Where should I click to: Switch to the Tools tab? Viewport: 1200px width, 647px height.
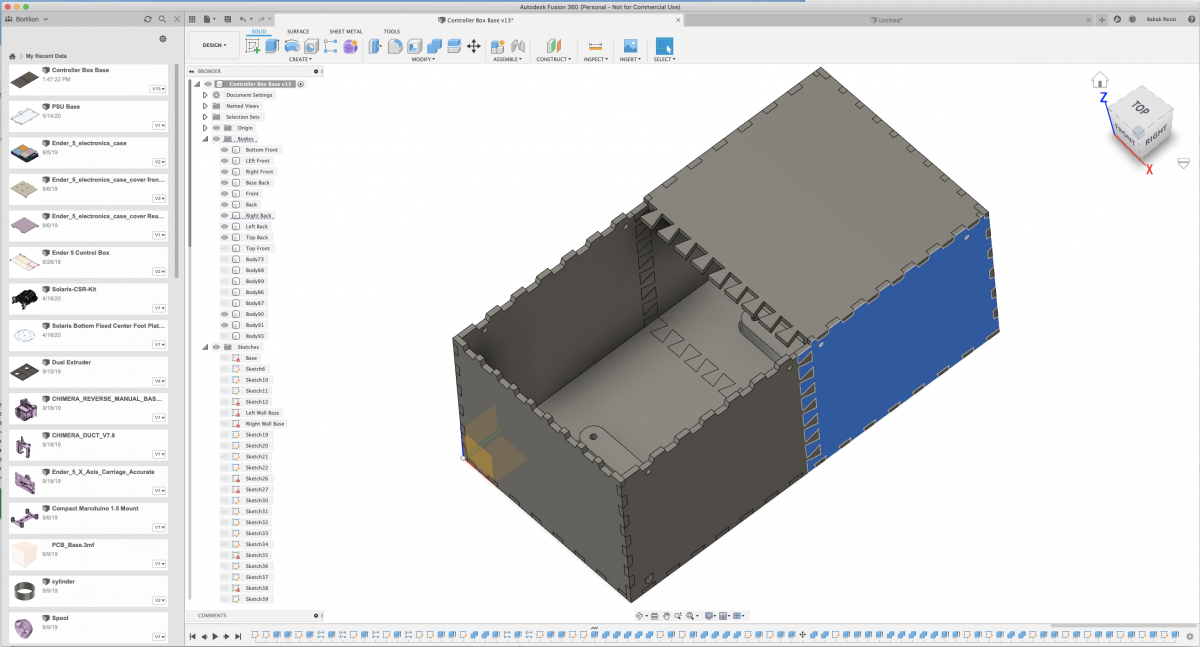pyautogui.click(x=392, y=31)
